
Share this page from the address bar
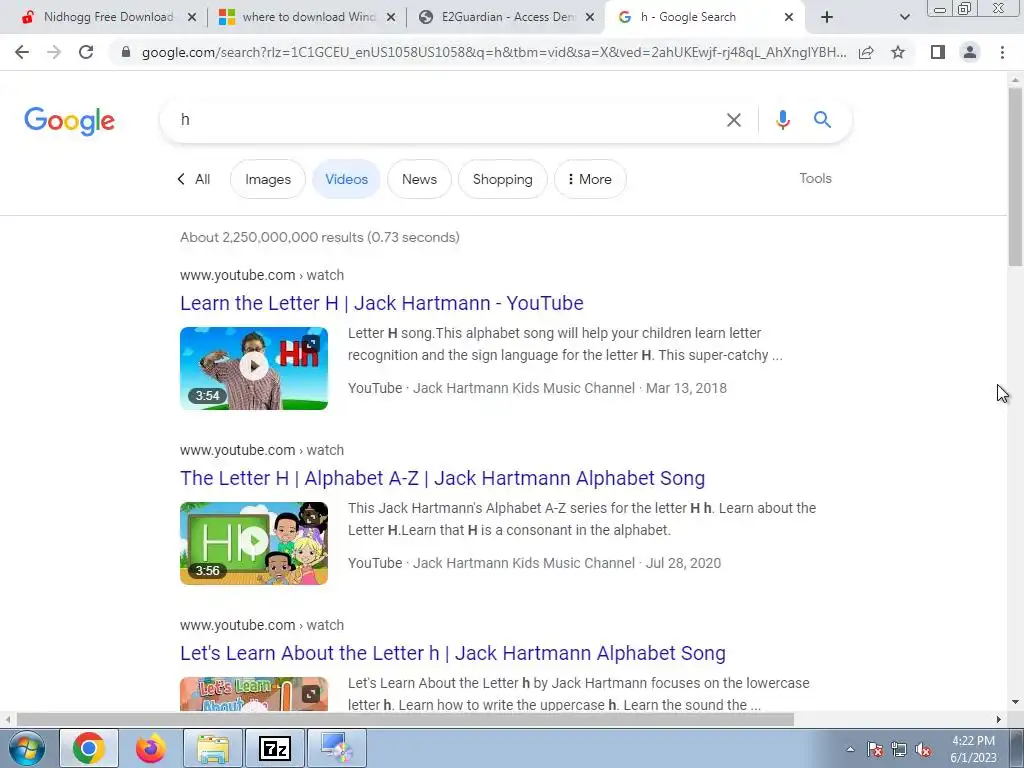866,52
